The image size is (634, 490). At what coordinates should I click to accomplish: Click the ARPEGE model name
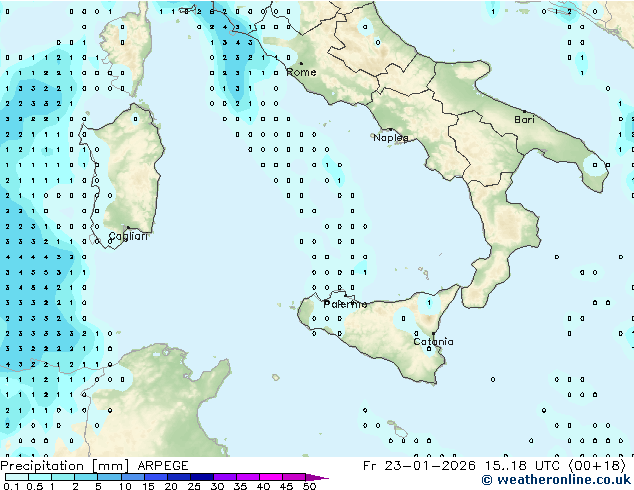click(163, 466)
